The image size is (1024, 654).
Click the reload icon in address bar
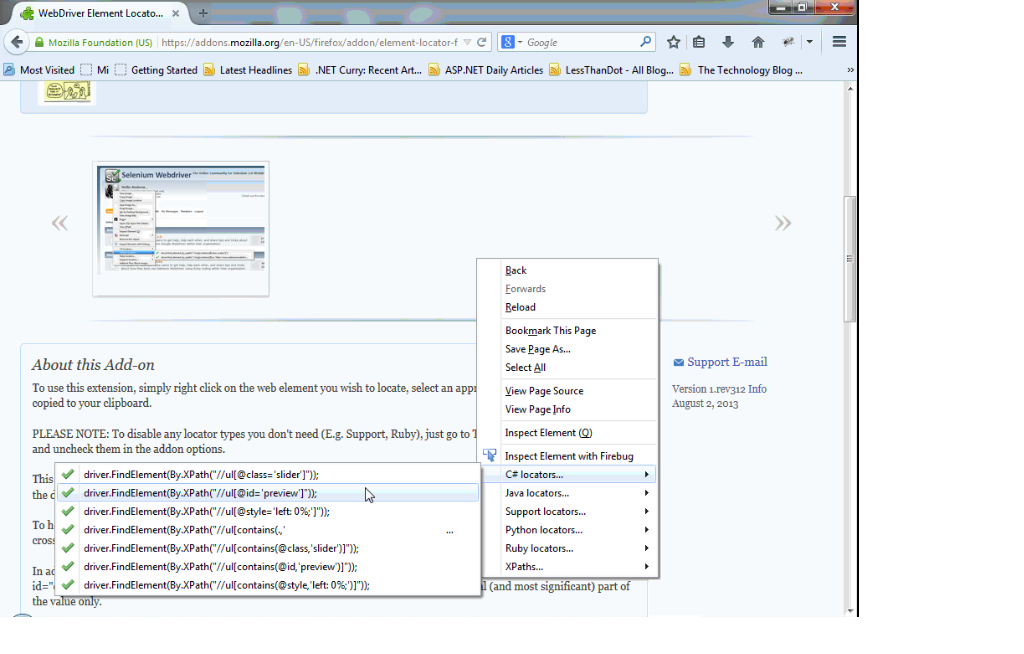coord(482,42)
